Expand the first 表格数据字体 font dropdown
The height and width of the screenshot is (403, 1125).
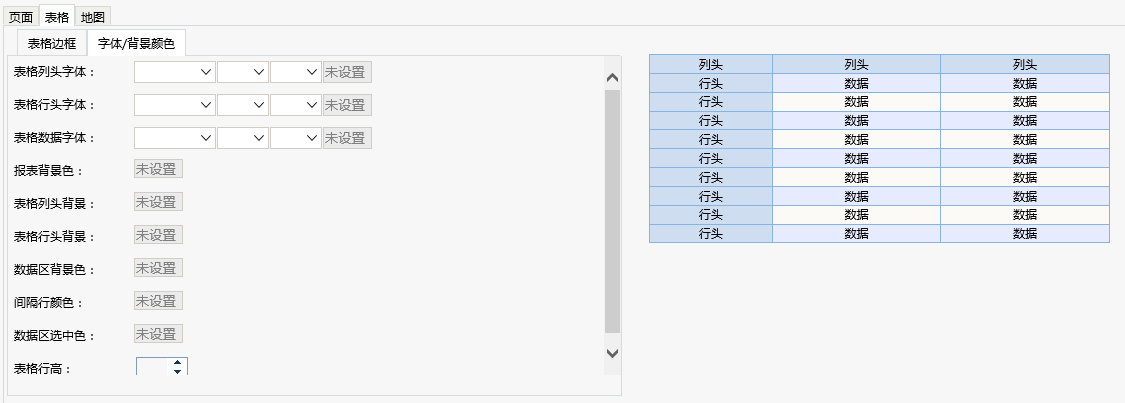(x=175, y=138)
